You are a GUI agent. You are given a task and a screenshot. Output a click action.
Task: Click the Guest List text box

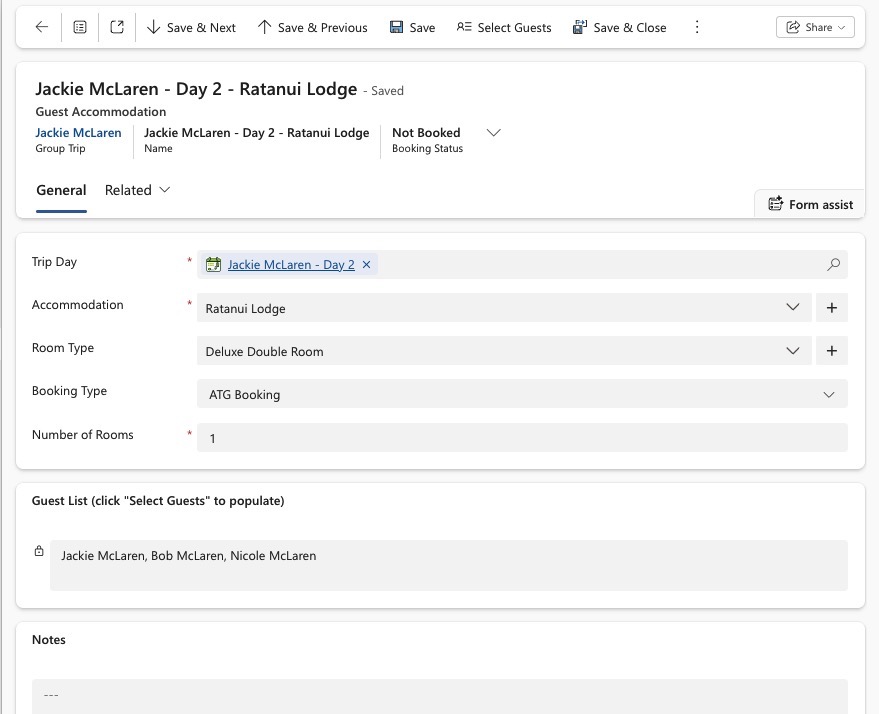pos(448,565)
